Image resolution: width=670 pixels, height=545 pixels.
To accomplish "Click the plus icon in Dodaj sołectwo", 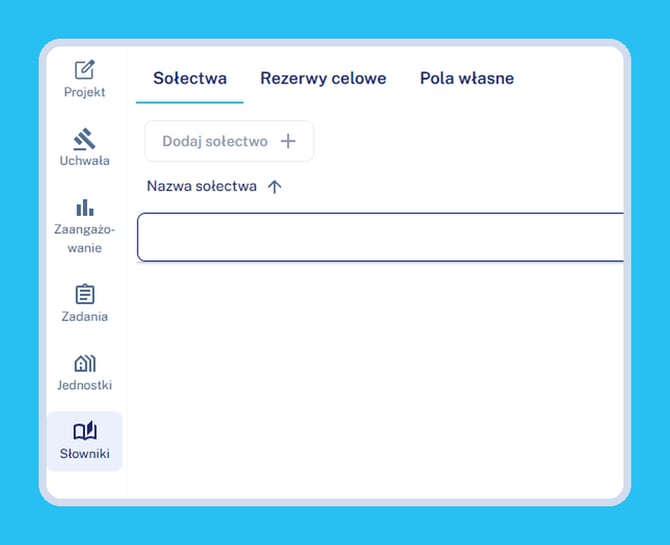I will pyautogui.click(x=288, y=141).
